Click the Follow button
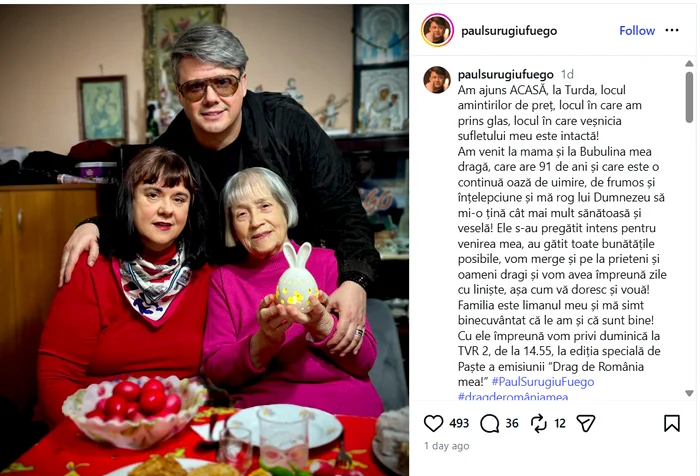The width and height of the screenshot is (700, 476). point(637,30)
